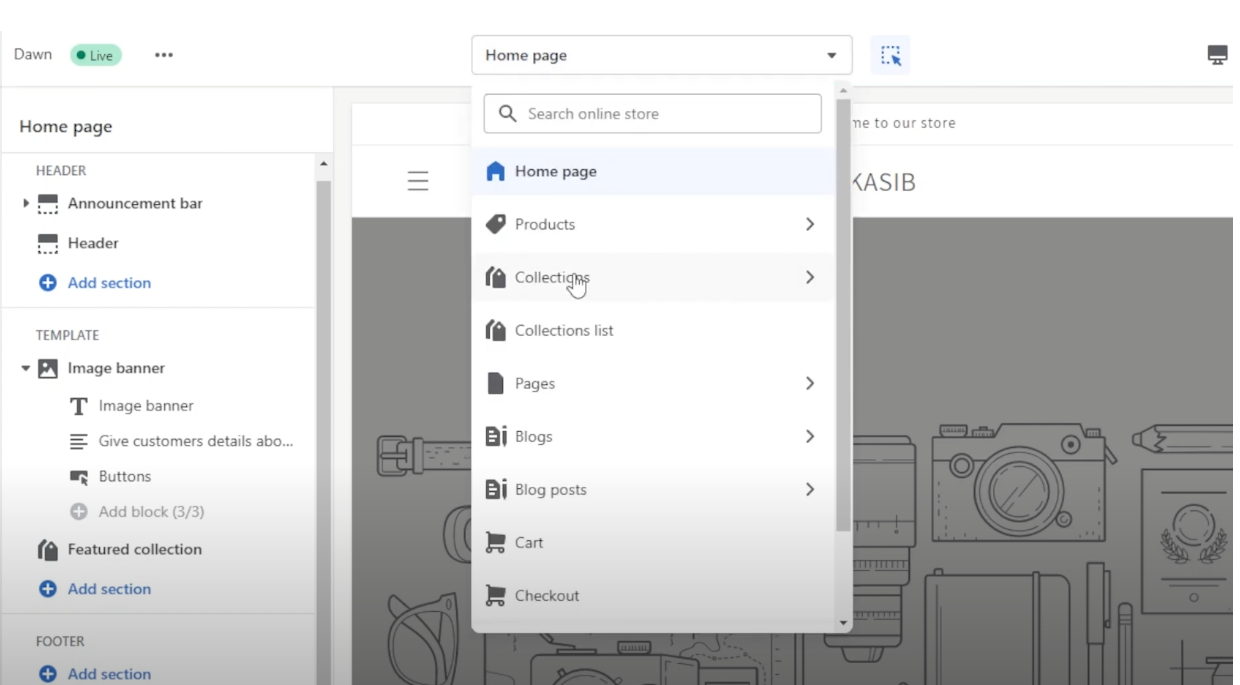Click the plus icon in Footer group
This screenshot has height=685, width=1240.
[48, 674]
